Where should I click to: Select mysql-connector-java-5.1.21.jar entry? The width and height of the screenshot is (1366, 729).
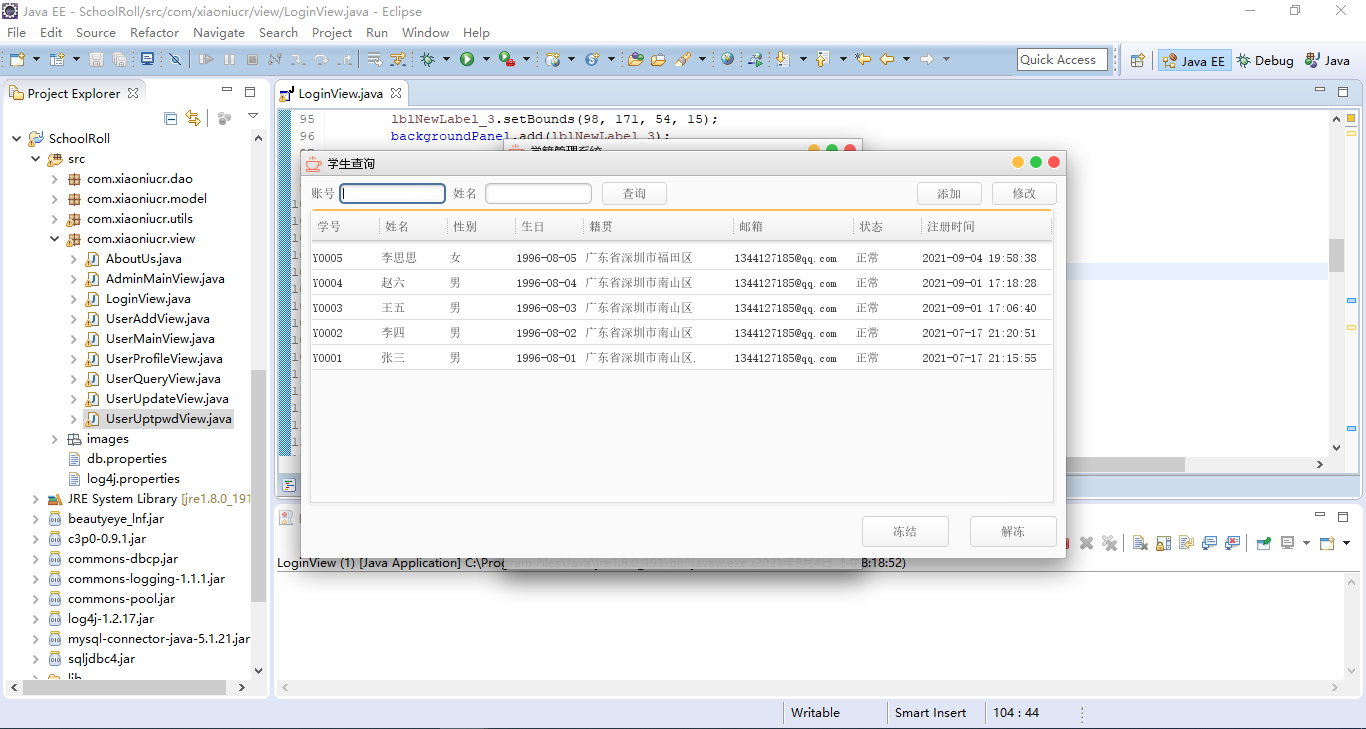pyautogui.click(x=159, y=639)
